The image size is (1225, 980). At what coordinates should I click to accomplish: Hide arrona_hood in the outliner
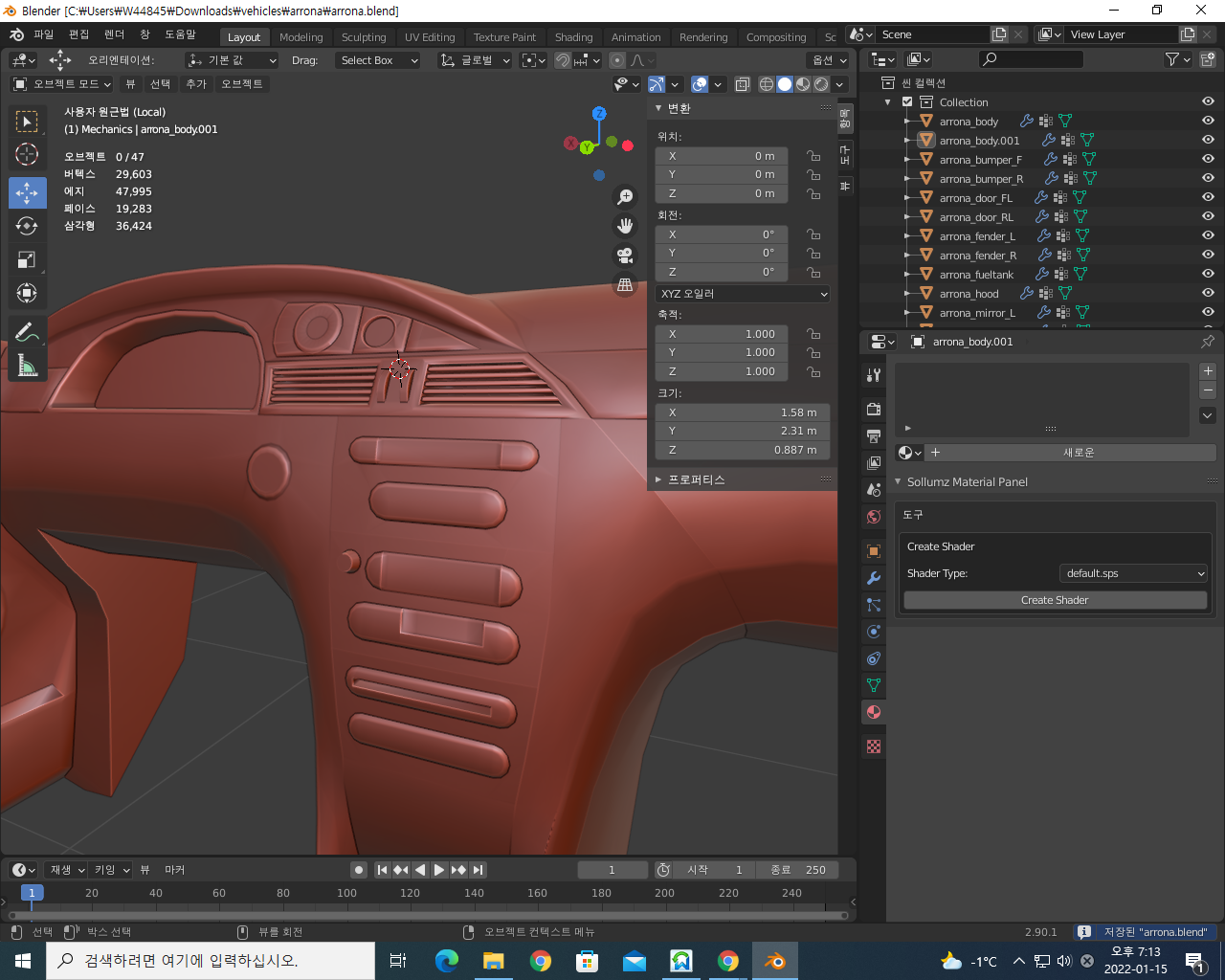click(1208, 293)
